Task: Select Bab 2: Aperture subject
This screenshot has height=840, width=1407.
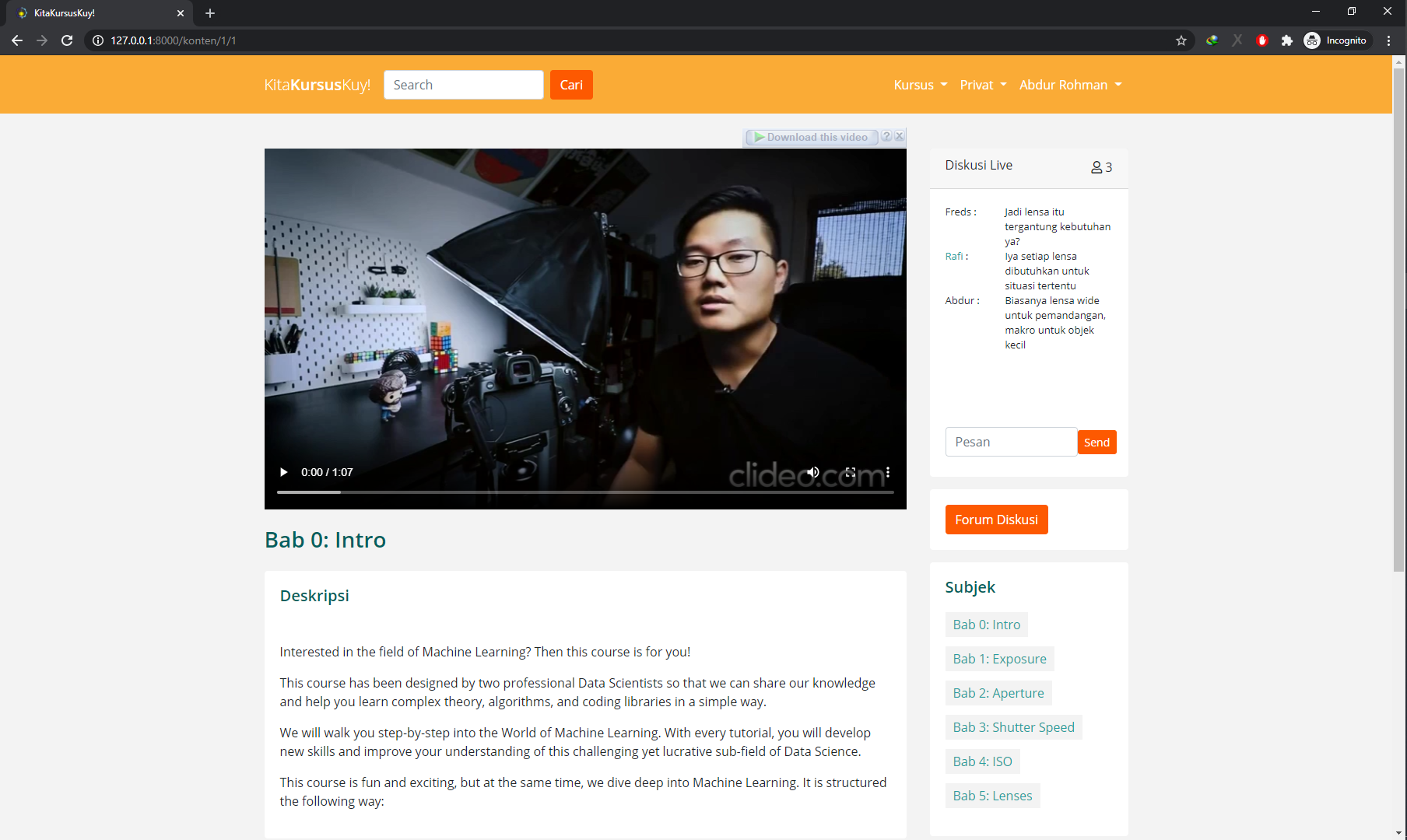Action: click(998, 693)
